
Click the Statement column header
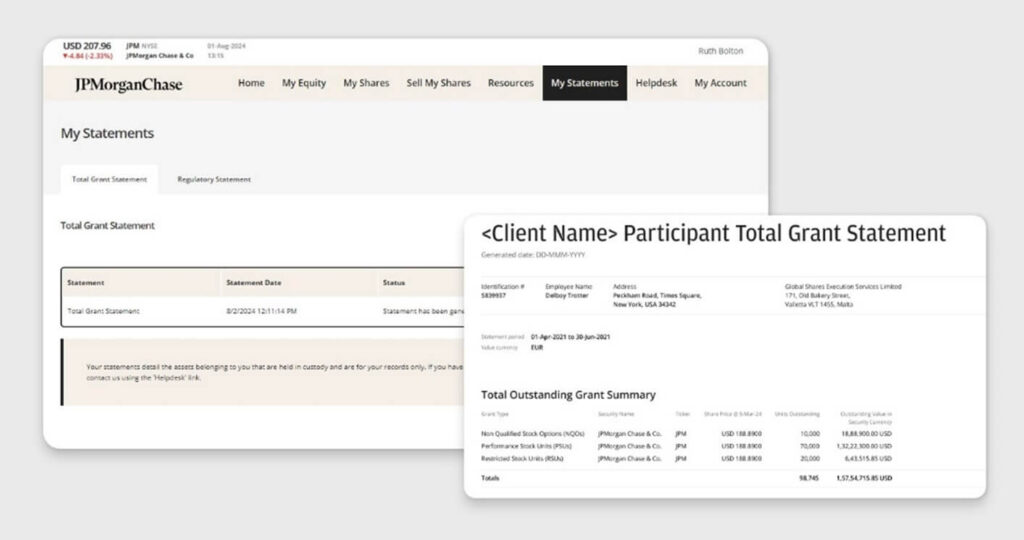click(86, 283)
